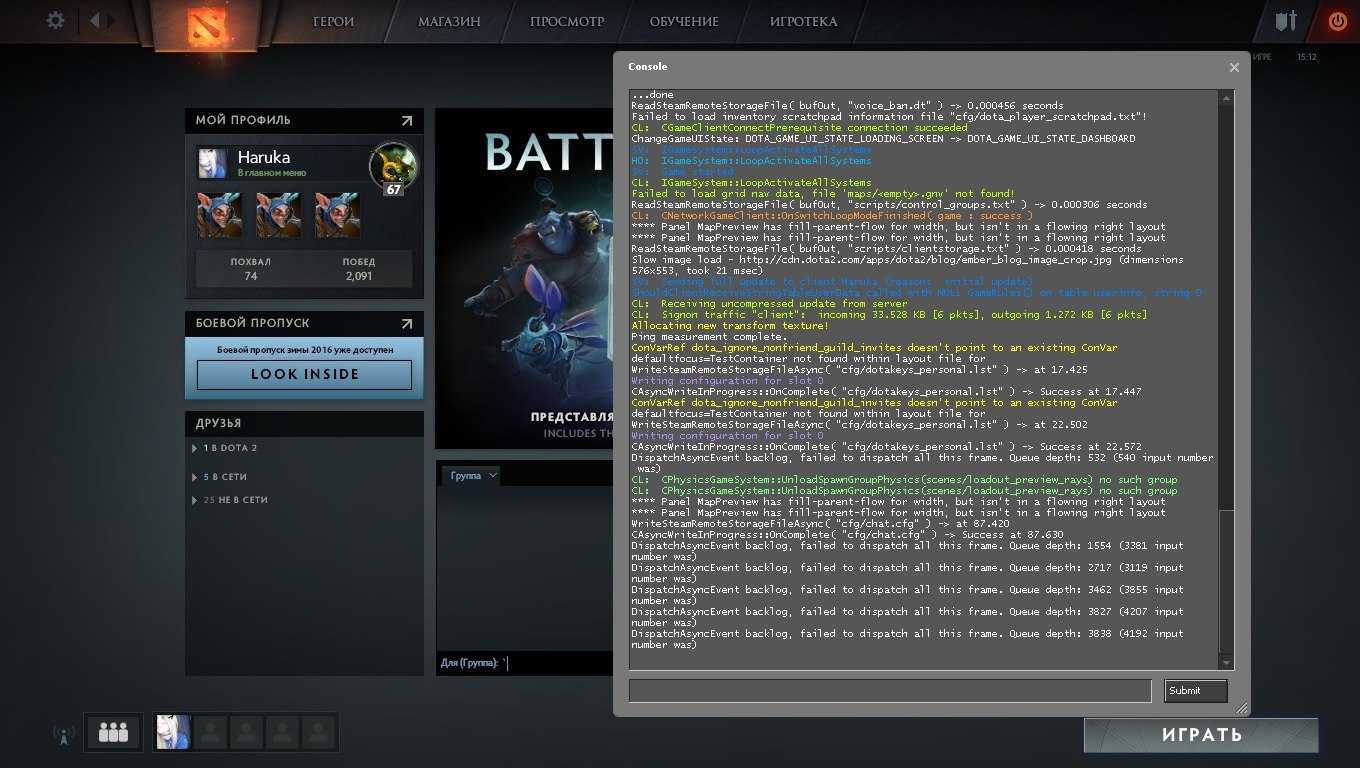Screen dimensions: 1360x768
Task: Invite player into third party slot
Action: [x=246, y=733]
